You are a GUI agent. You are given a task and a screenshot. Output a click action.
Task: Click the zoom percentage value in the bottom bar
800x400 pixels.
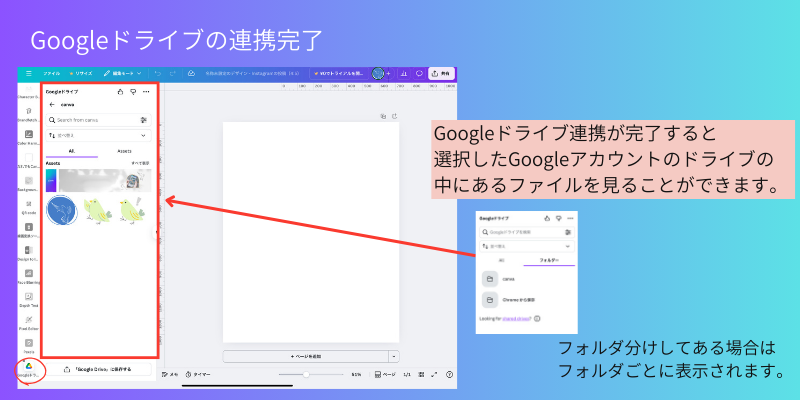[x=356, y=374]
